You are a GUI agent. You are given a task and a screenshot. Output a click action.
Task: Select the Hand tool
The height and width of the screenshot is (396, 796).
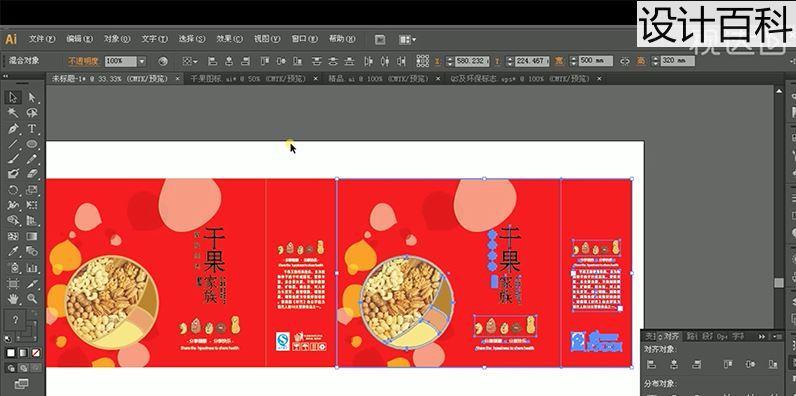pyautogui.click(x=14, y=298)
